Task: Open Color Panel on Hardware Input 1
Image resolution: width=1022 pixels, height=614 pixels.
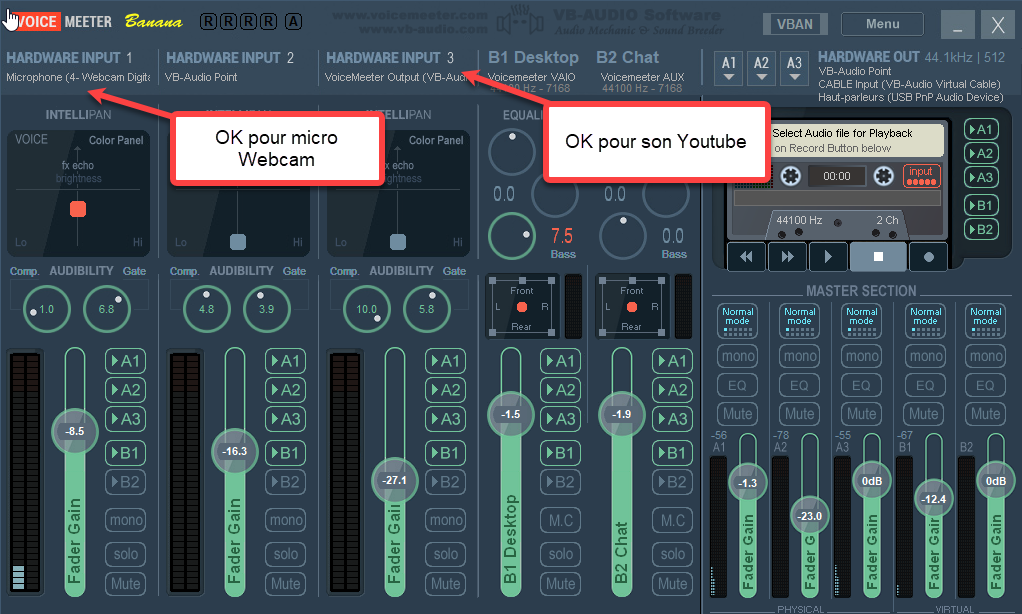Action: tap(115, 139)
